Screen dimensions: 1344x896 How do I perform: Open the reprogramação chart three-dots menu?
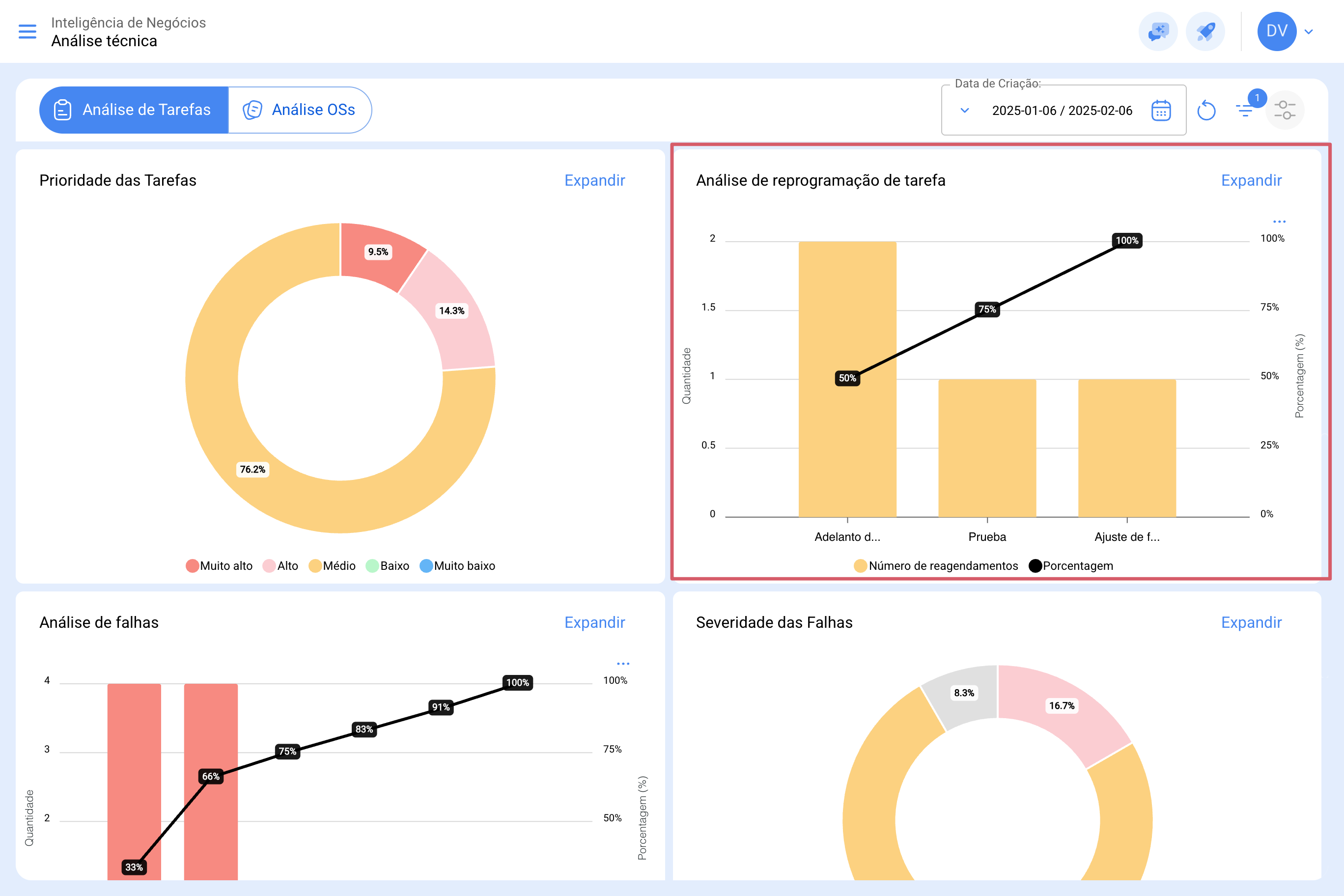point(1280,222)
